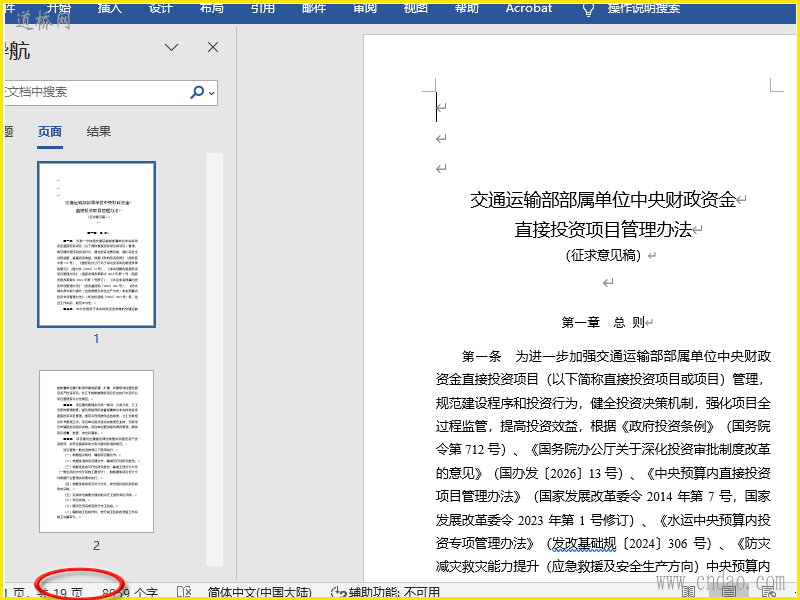Open the 视图 (View) ribbon tab
The height and width of the screenshot is (600, 800).
pyautogui.click(x=415, y=8)
